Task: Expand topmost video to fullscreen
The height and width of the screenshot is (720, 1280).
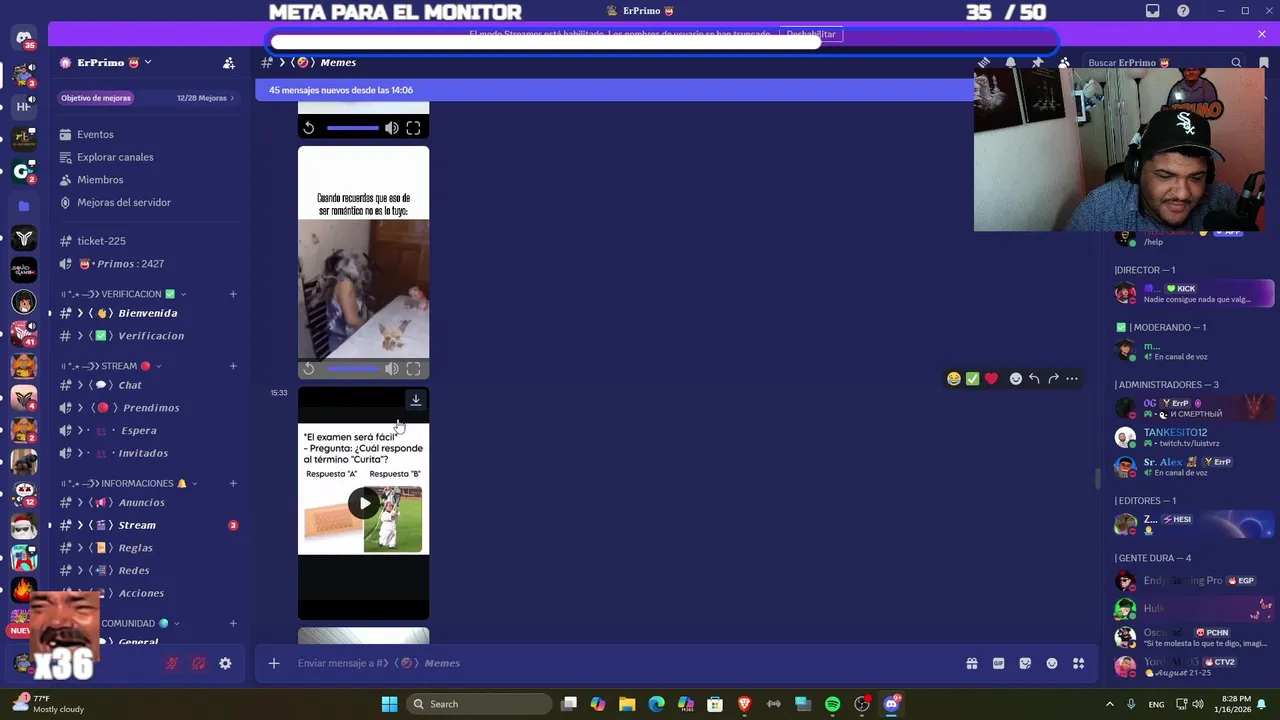Action: click(x=413, y=128)
